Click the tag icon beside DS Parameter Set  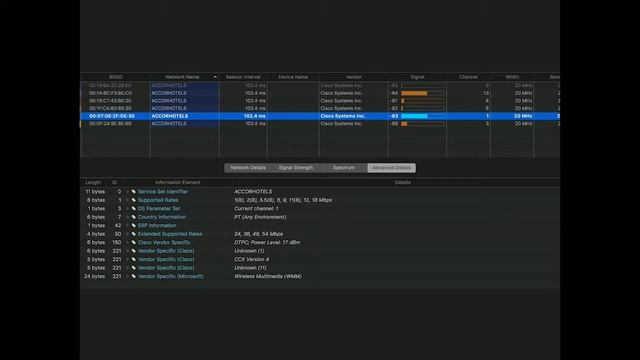click(x=133, y=209)
